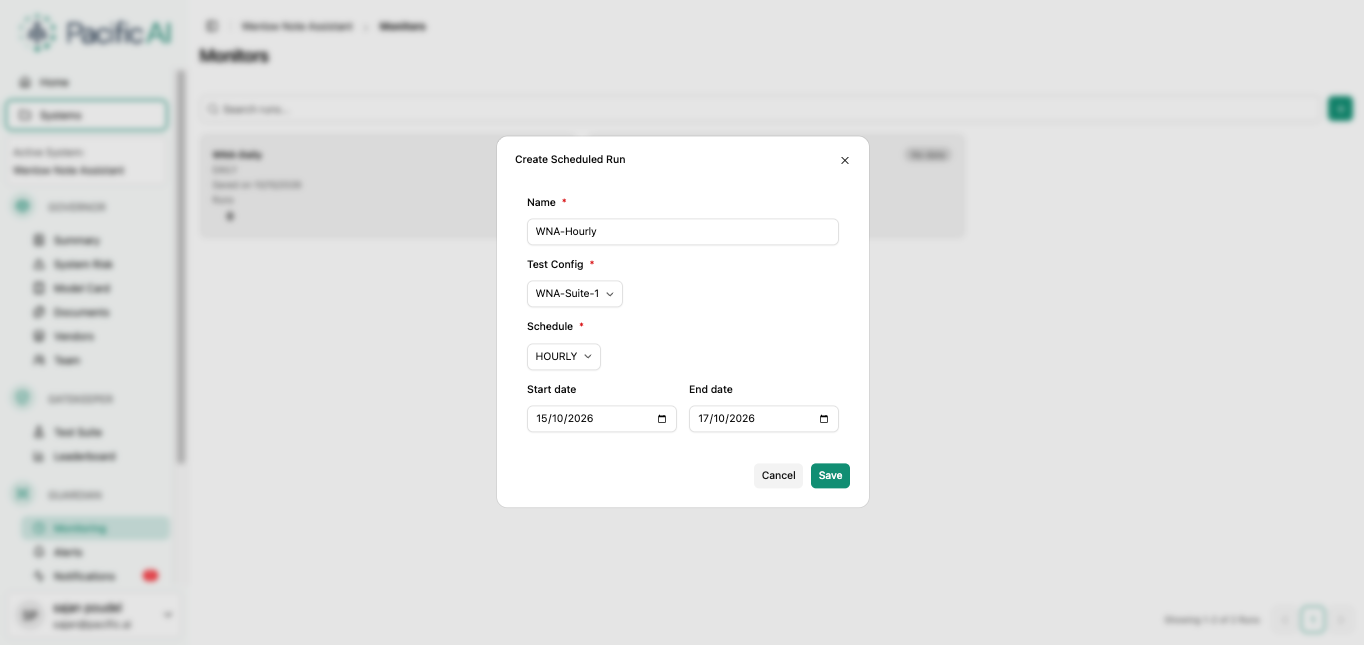Viewport: 1364px width, 645px height.
Task: Open the Schedule dropdown showing HOURLY
Action: pos(564,357)
